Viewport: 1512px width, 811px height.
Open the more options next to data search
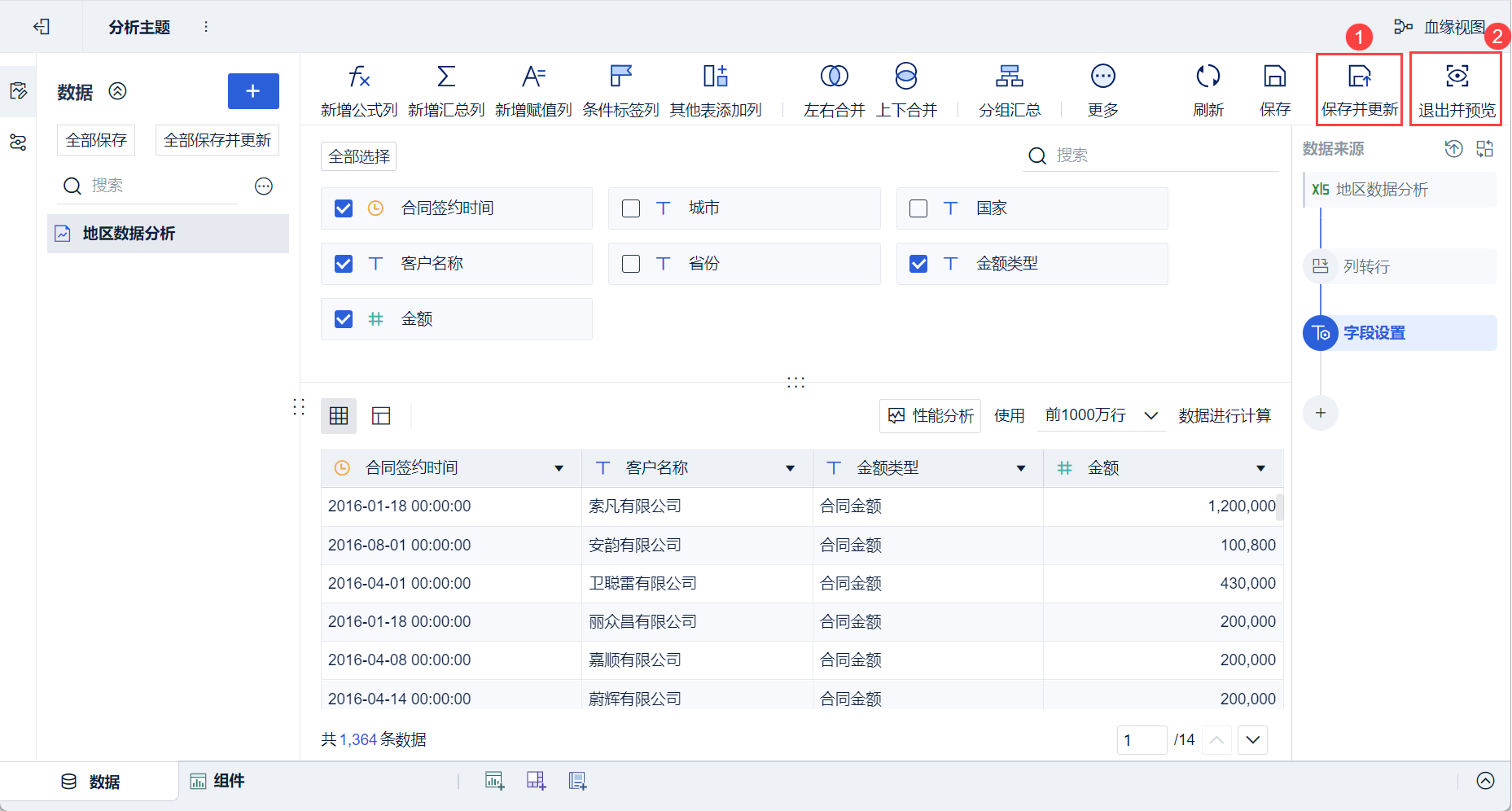coord(264,186)
